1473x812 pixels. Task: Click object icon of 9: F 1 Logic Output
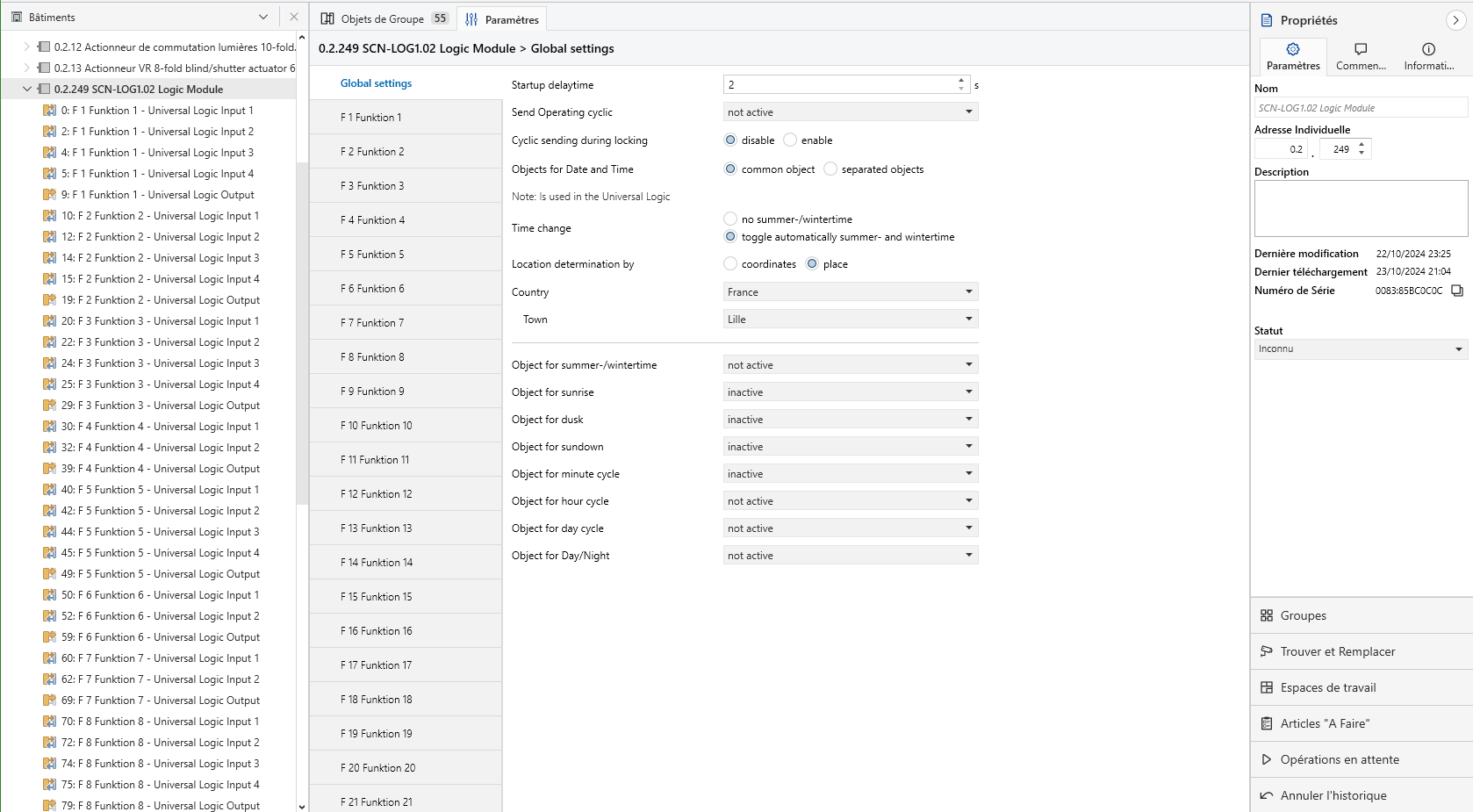(50, 194)
